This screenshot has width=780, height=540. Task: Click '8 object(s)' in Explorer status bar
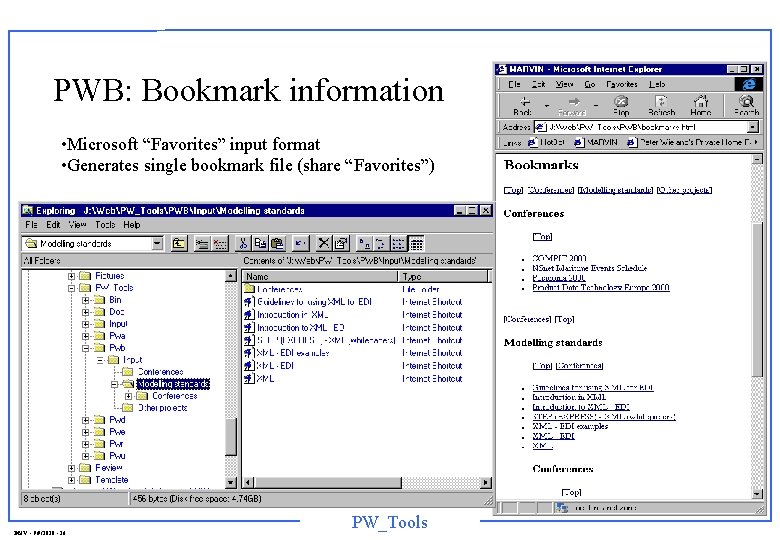(x=42, y=498)
